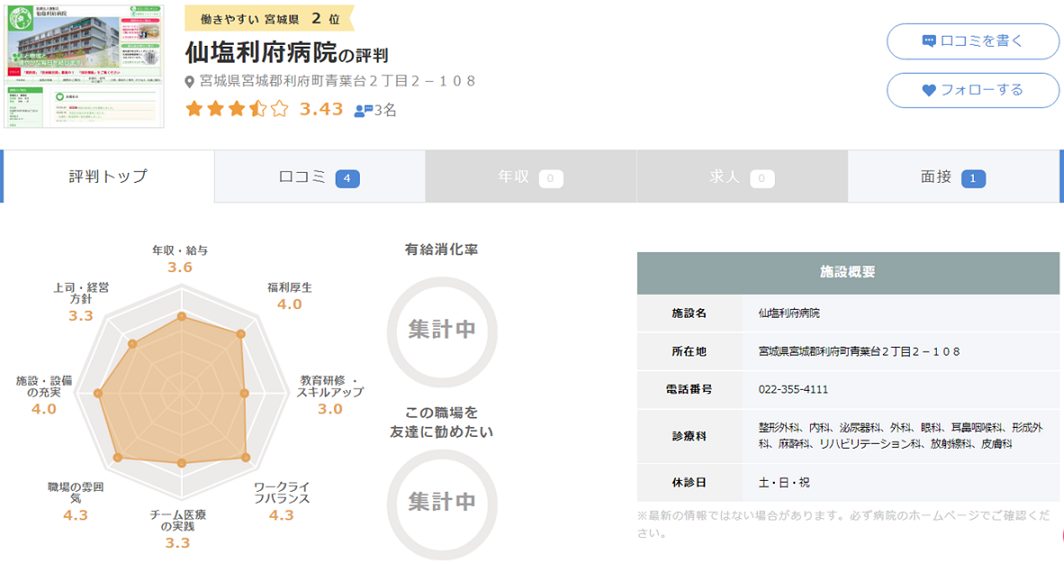Click the 面接 count badge showing 1
Viewport: 1064px width, 564px height.
pos(973,178)
